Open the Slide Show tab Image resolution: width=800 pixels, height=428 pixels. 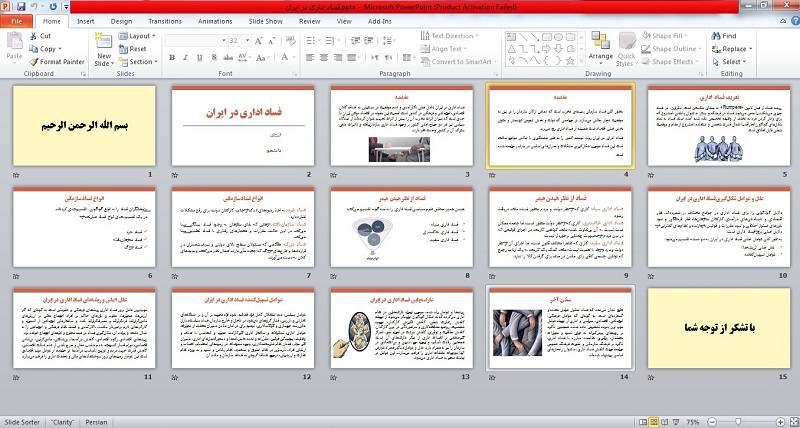[265, 20]
